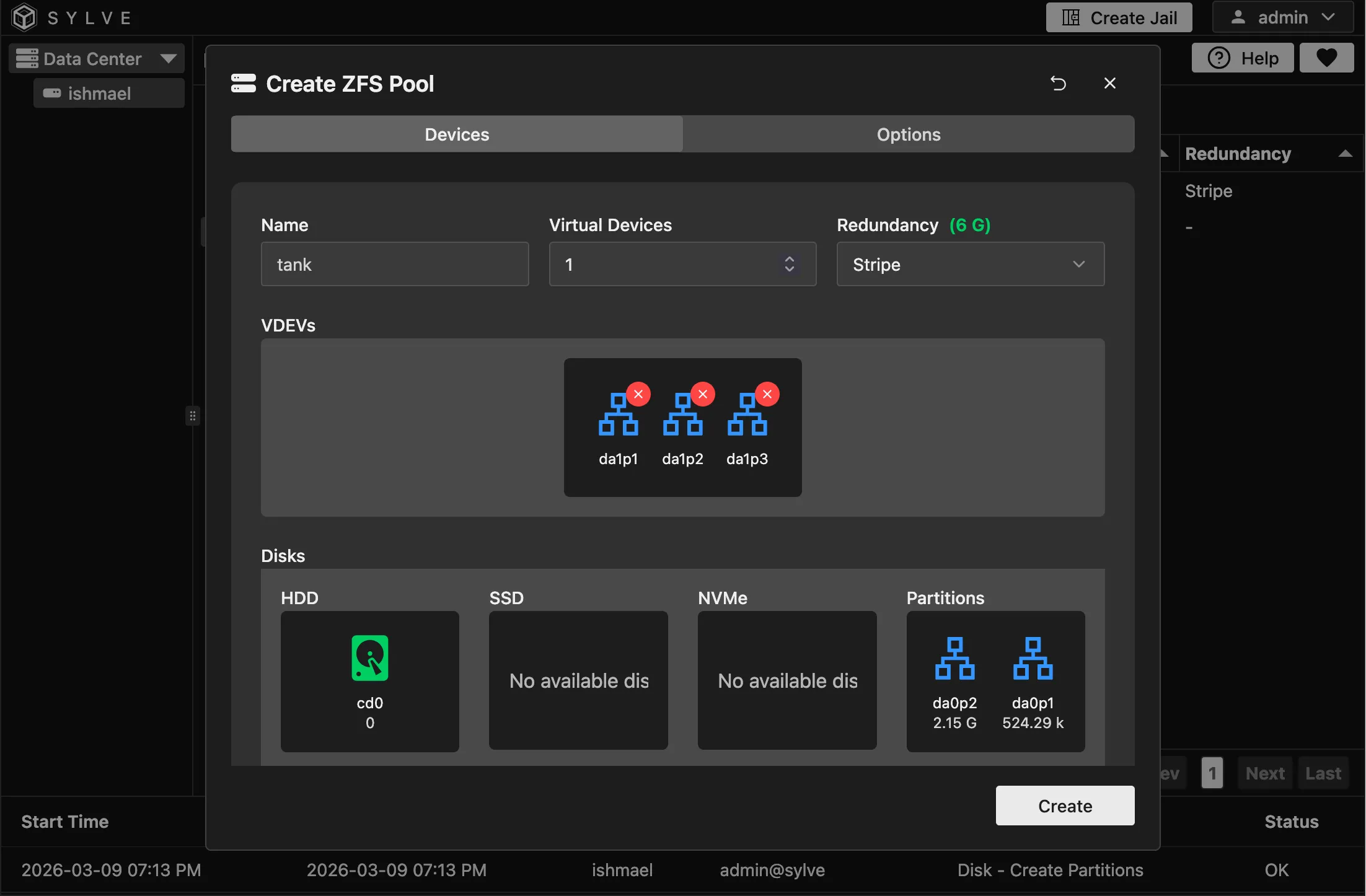1366x896 pixels.
Task: Collapse the Data Center tree node
Action: click(x=169, y=58)
